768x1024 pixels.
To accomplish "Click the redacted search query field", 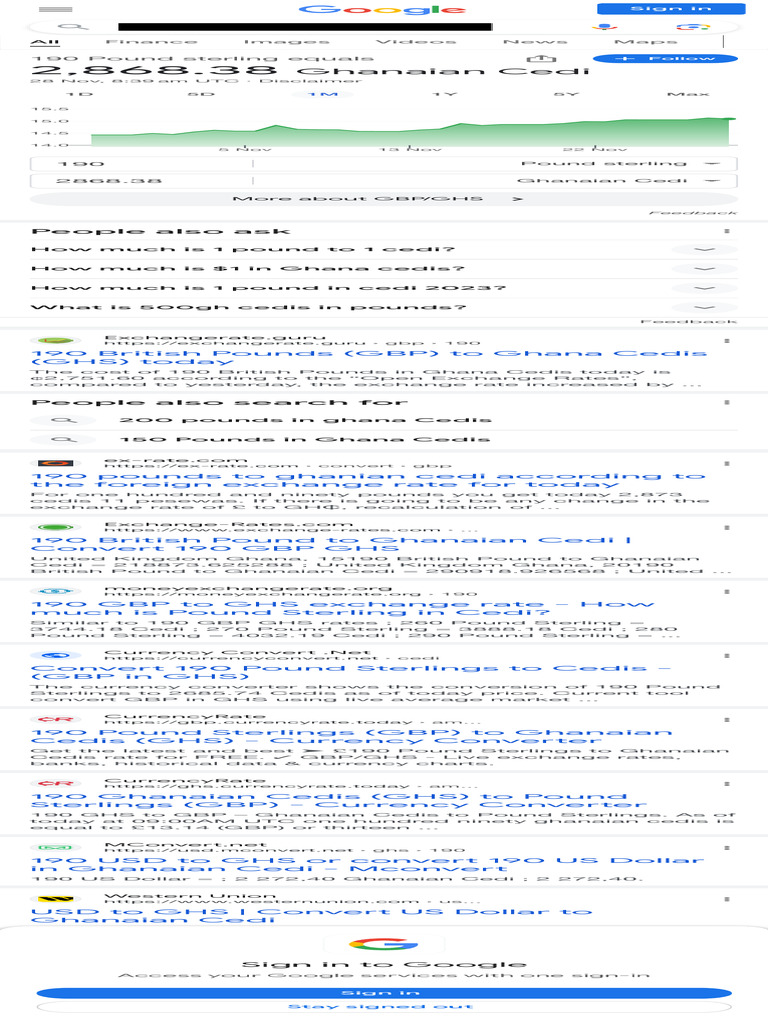I will [x=305, y=27].
